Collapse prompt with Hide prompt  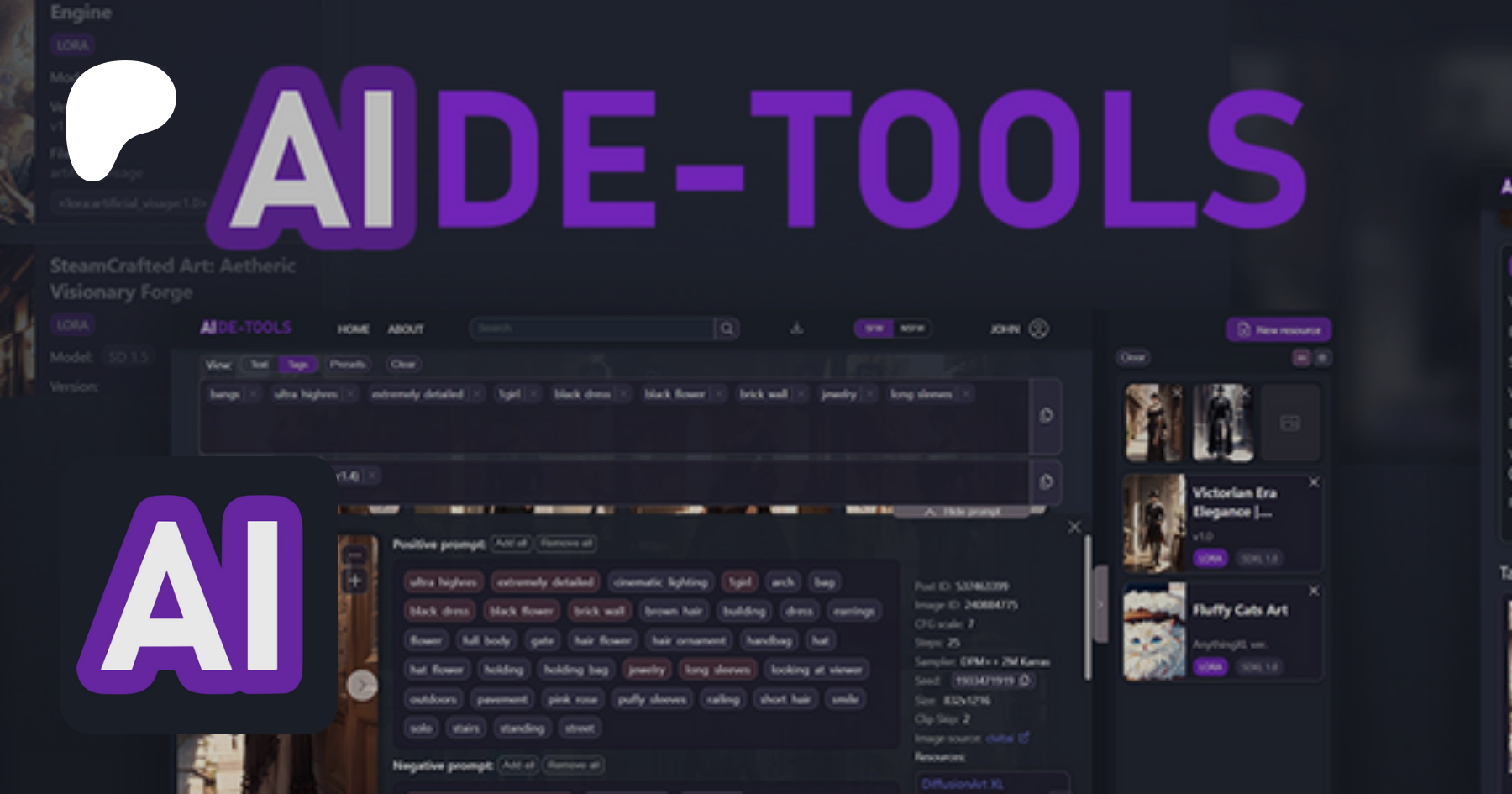963,511
